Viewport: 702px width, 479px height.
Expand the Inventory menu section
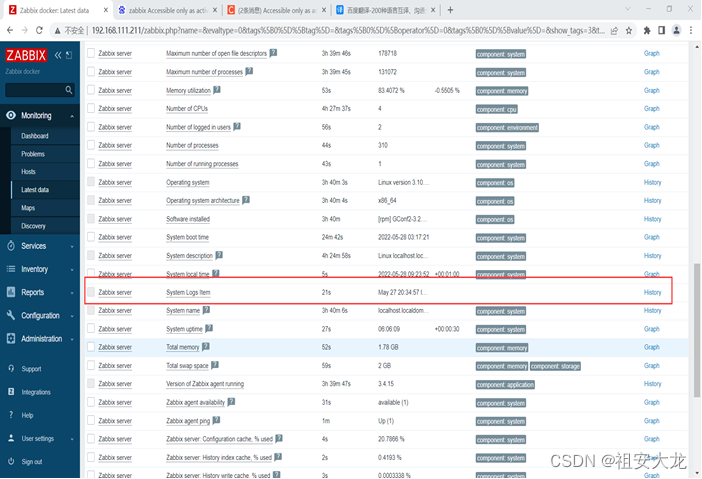pos(72,269)
